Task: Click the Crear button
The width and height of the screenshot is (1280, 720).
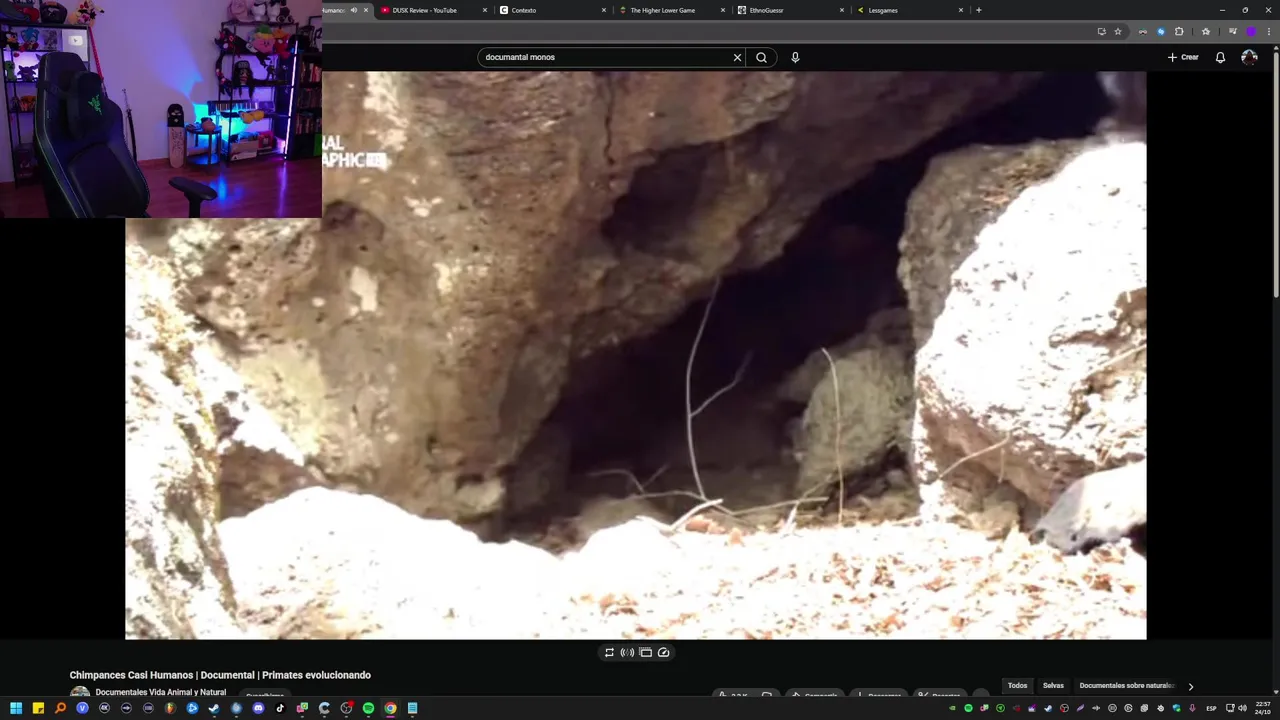Action: pos(1183,57)
